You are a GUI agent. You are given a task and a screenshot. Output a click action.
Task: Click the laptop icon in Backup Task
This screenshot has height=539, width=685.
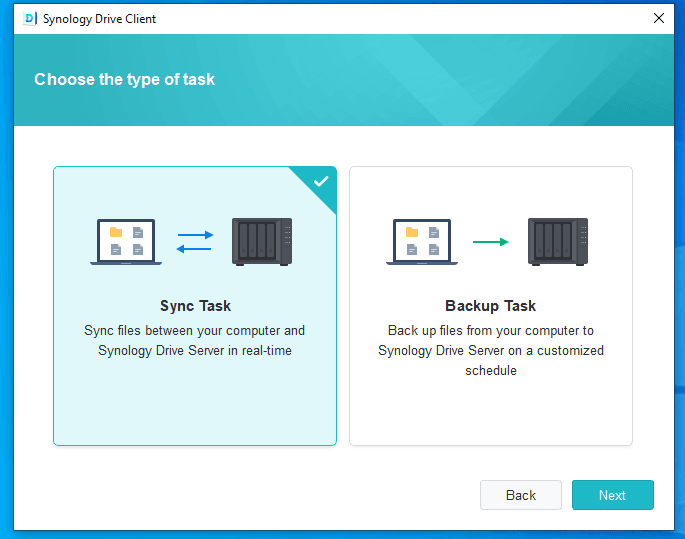click(x=422, y=242)
